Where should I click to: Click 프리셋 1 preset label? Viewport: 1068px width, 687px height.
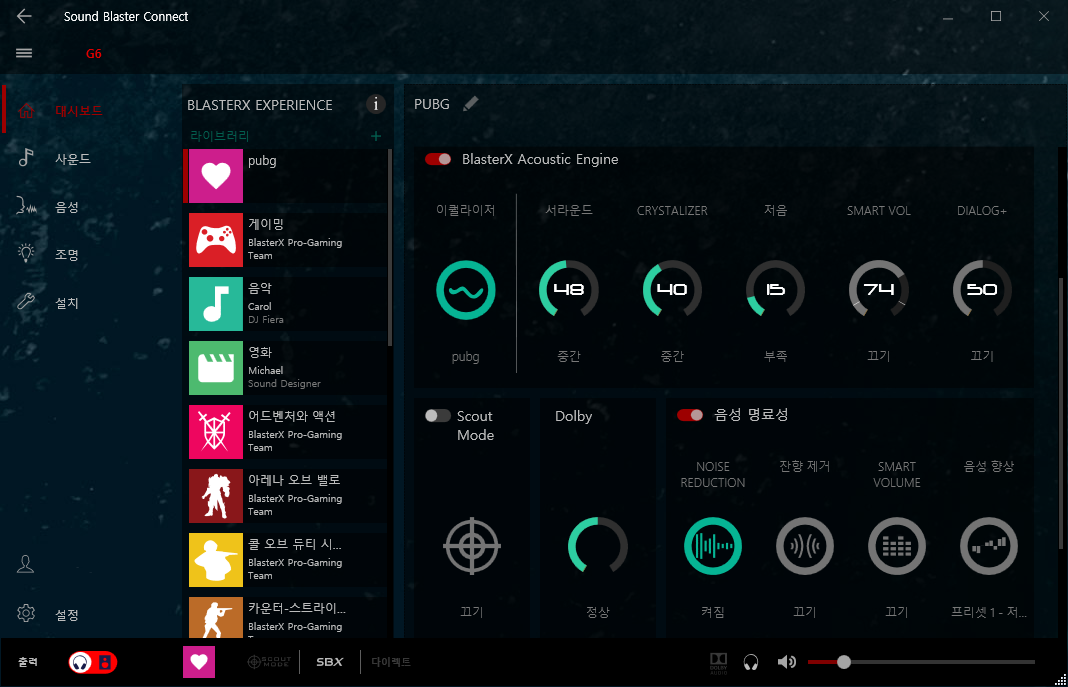coord(989,612)
